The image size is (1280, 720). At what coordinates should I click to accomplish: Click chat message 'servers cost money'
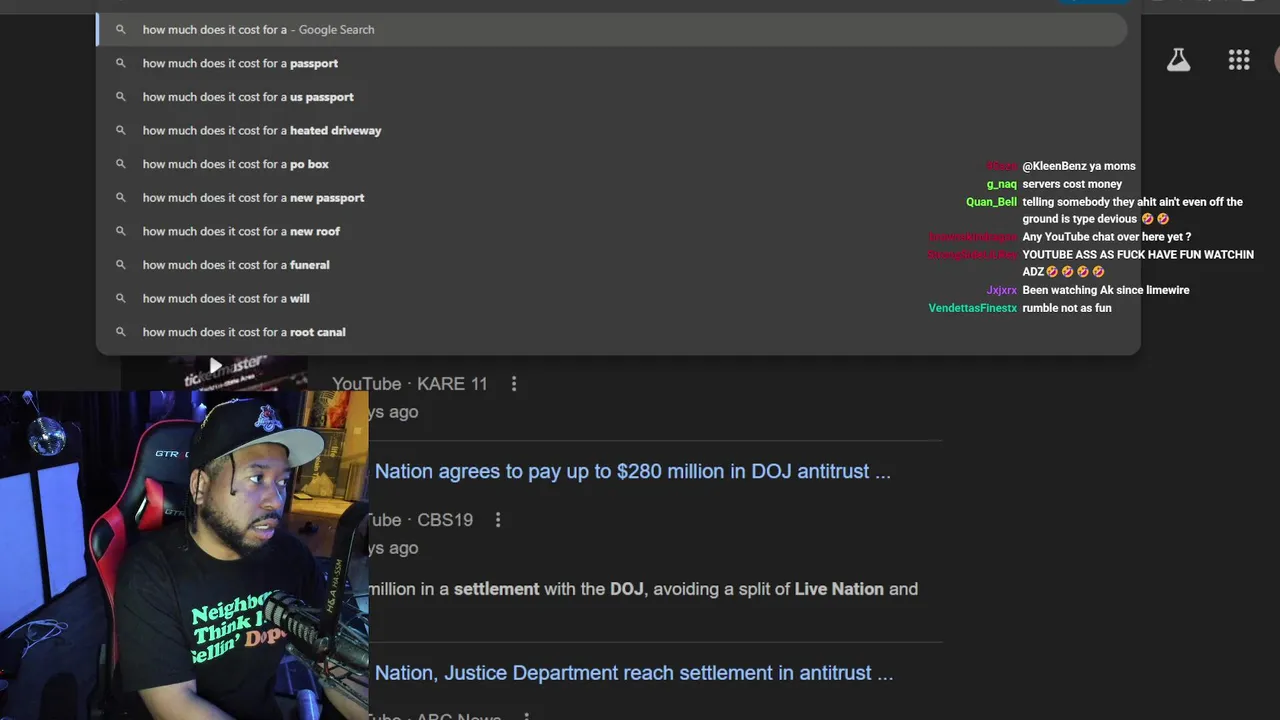pyautogui.click(x=1072, y=184)
